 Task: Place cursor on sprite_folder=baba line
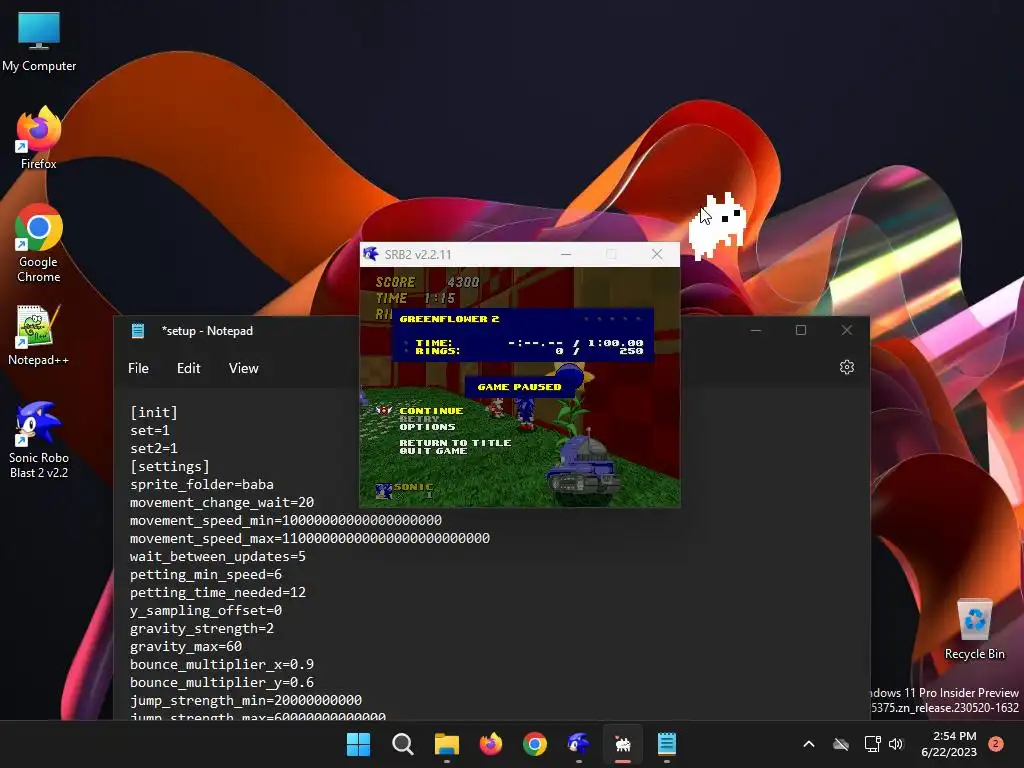(x=202, y=485)
